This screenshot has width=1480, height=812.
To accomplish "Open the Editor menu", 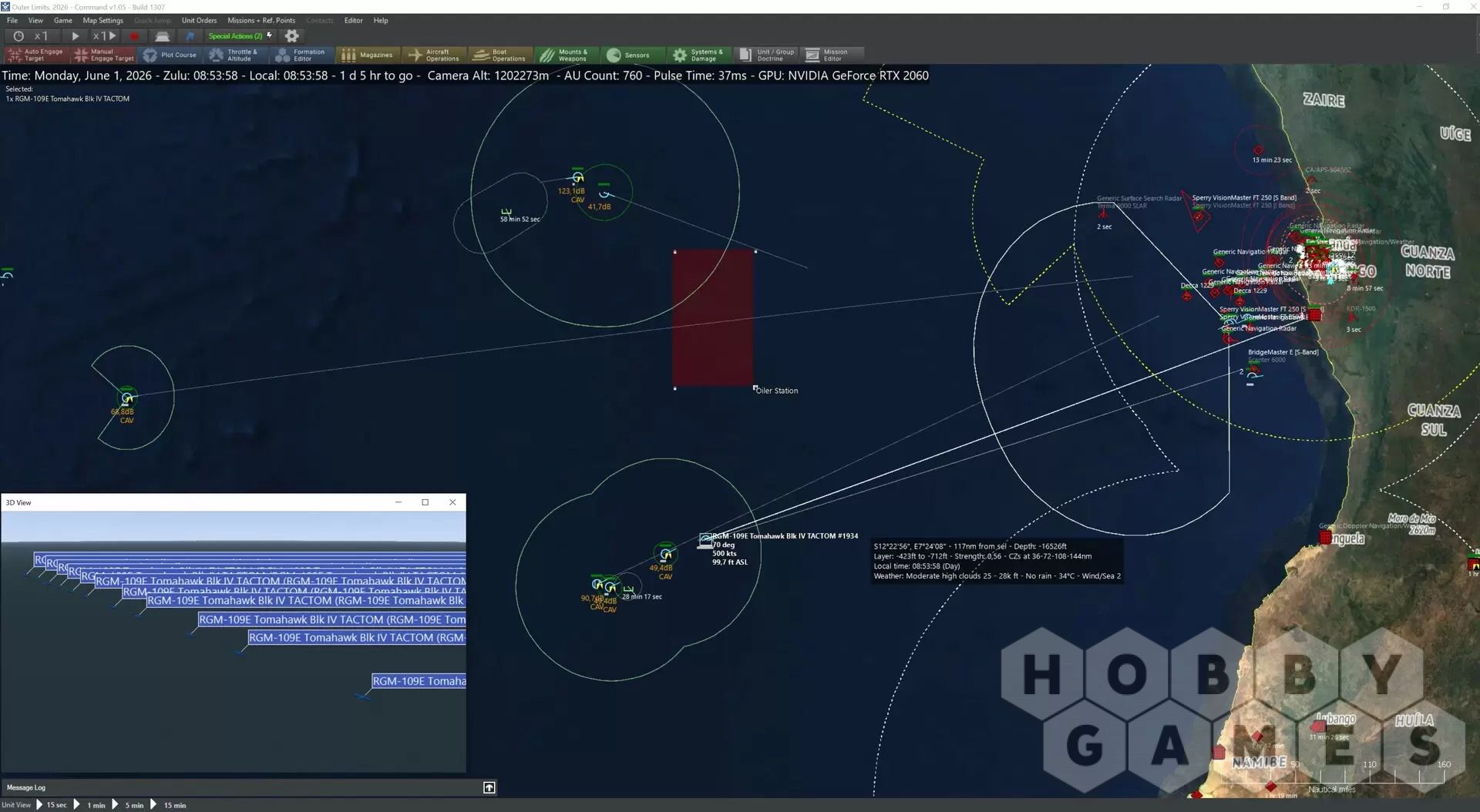I will coord(353,21).
